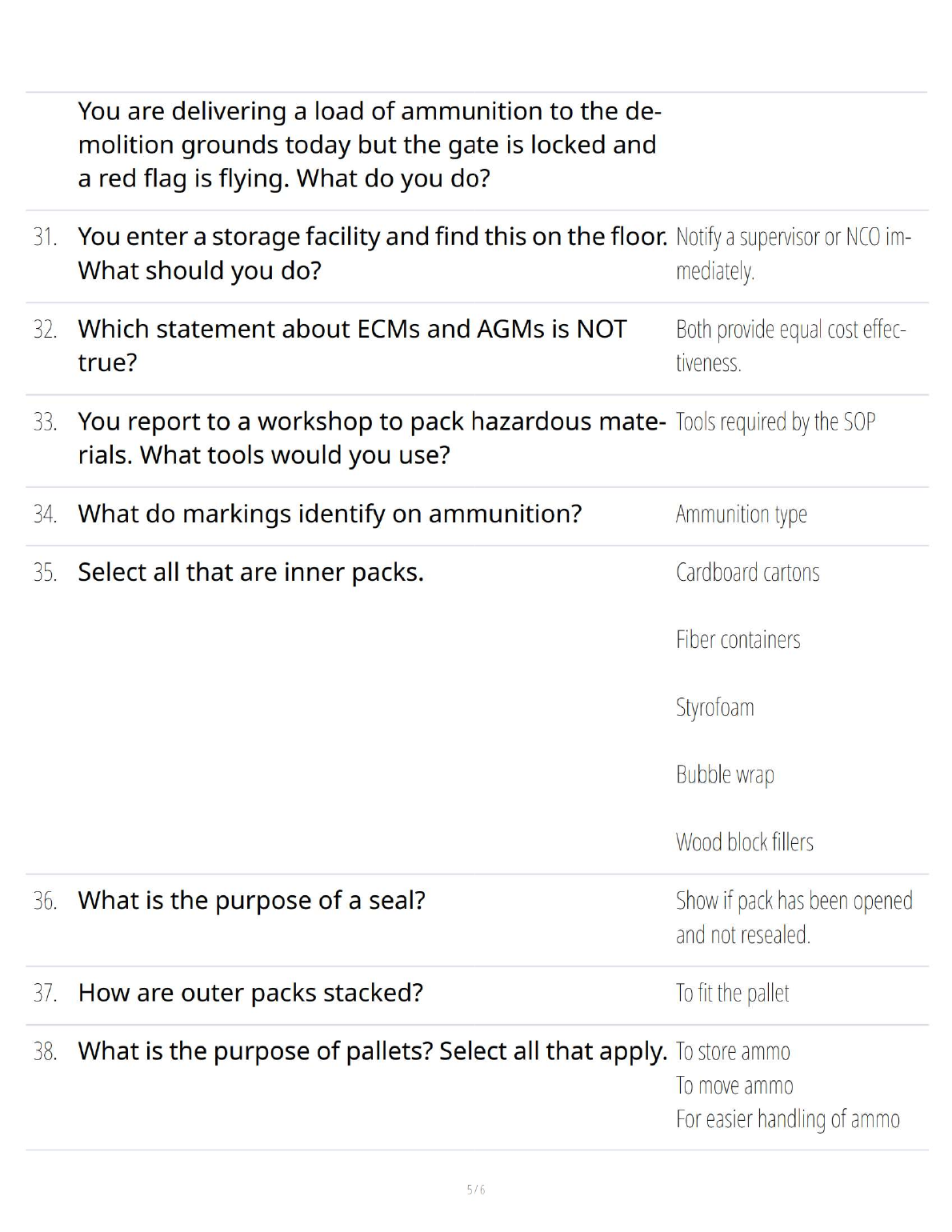The image size is (952, 1232).
Task: Click the answer 'Ammunition type'
Action: [x=741, y=514]
